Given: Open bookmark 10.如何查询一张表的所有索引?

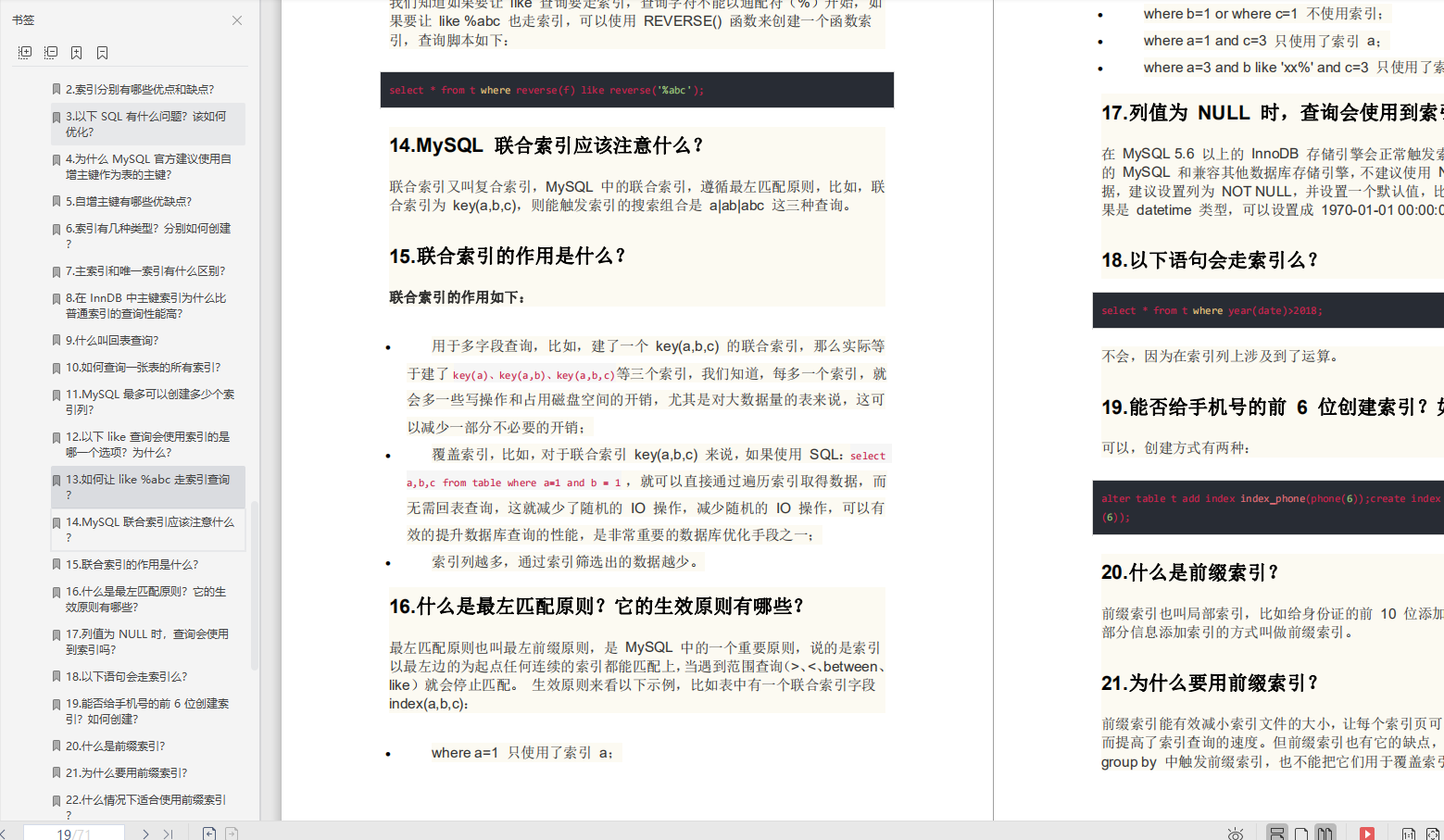Looking at the screenshot, I should tap(143, 368).
